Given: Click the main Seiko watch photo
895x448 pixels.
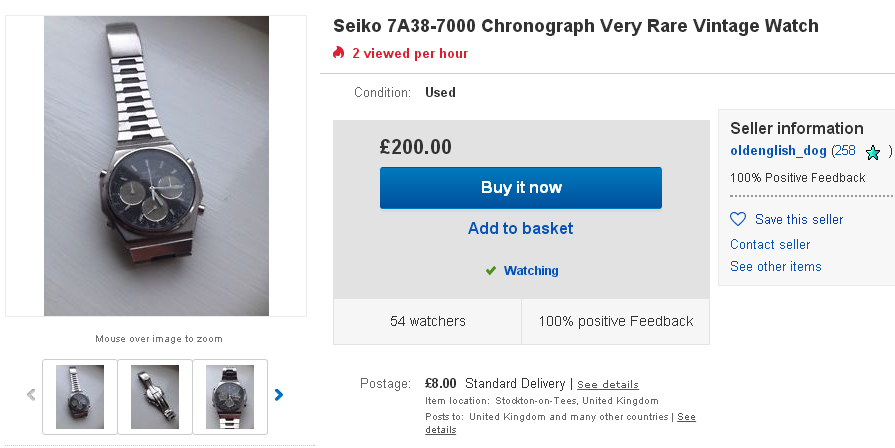Looking at the screenshot, I should click(x=156, y=165).
